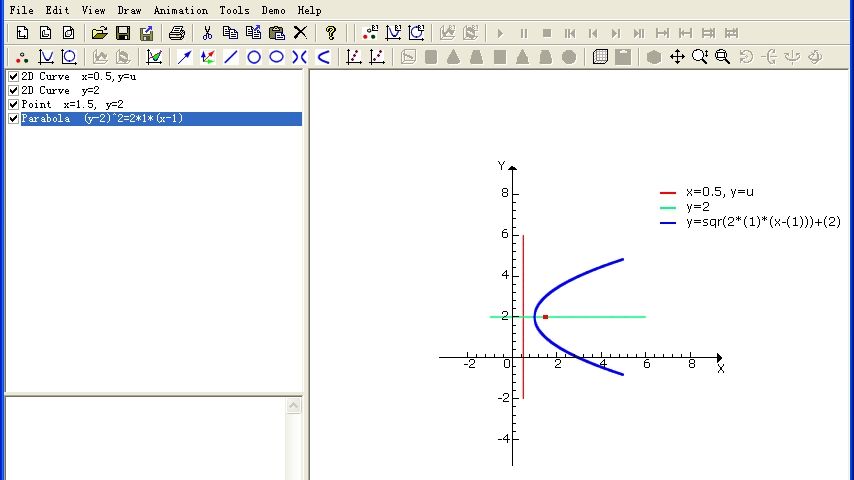The width and height of the screenshot is (854, 480).
Task: Click the Save floppy disk icon
Action: tap(123, 33)
